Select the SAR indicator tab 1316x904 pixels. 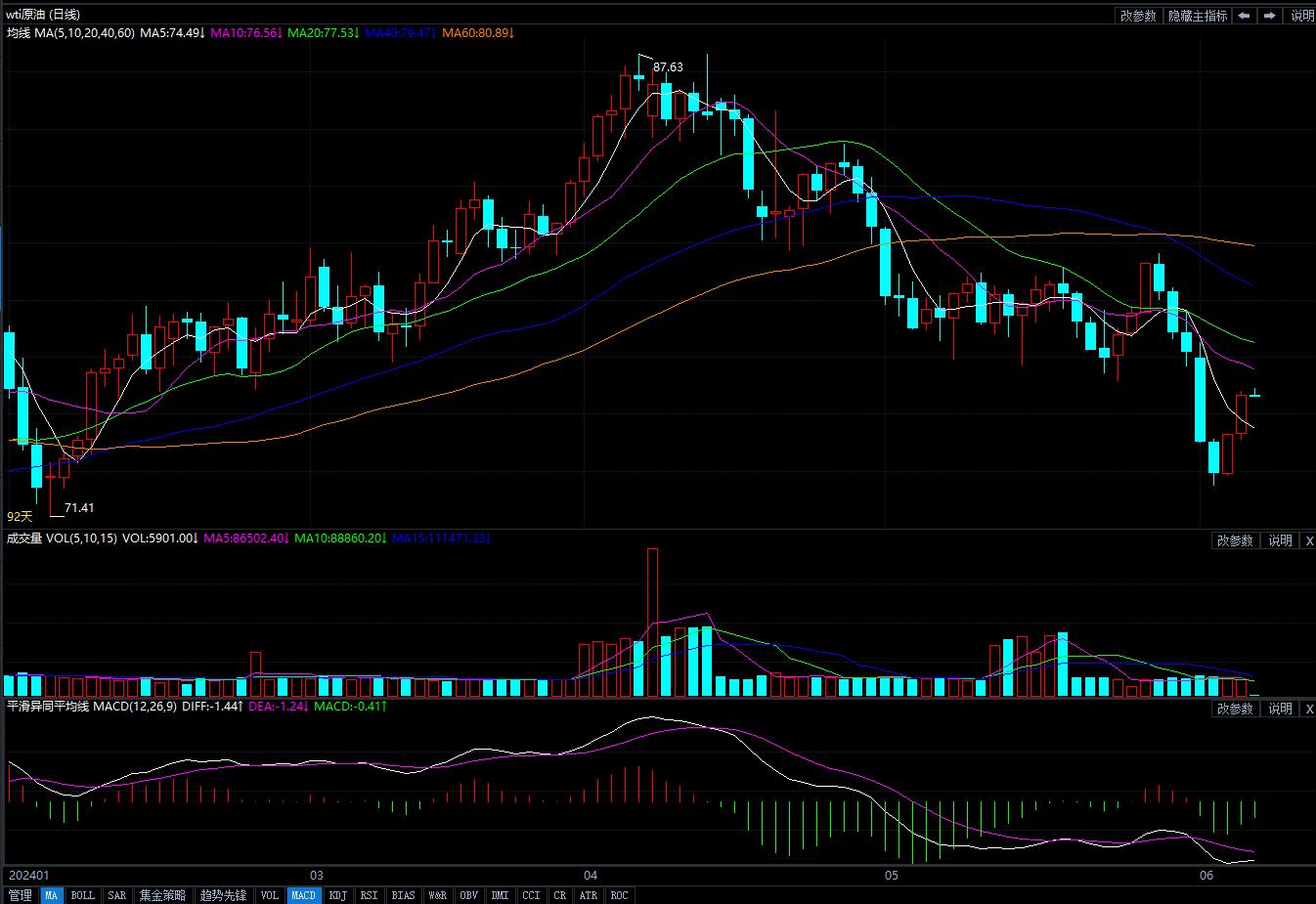pos(117,895)
